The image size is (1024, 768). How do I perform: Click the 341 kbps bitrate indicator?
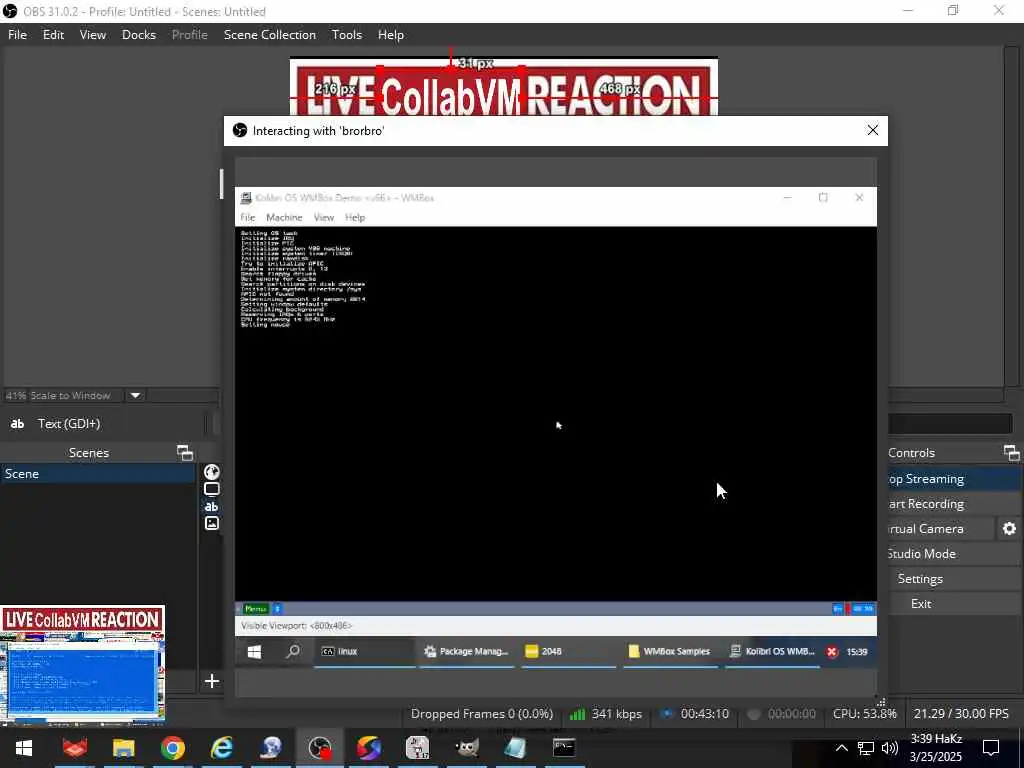tap(605, 714)
